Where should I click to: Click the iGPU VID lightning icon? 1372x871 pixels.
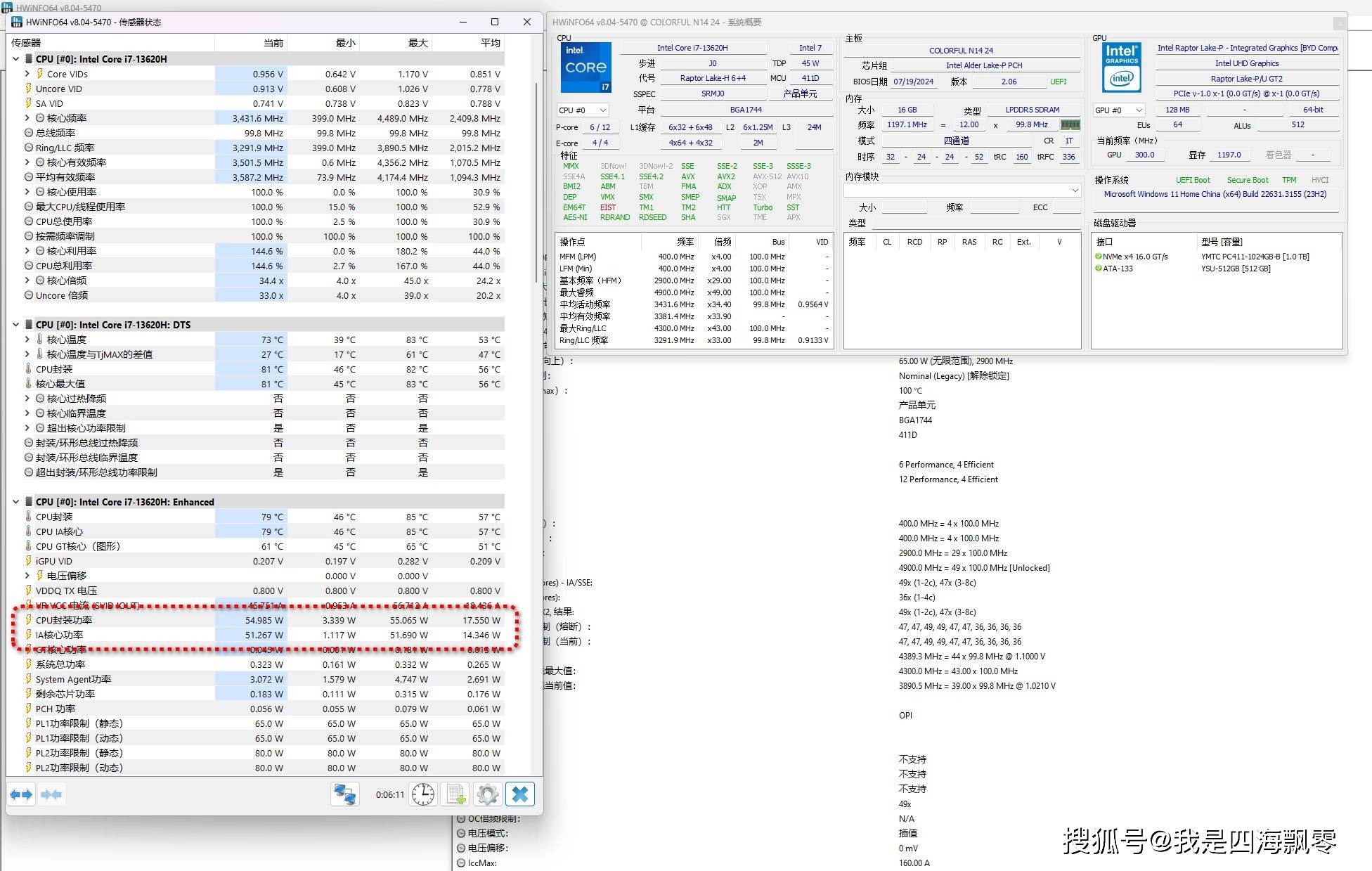point(29,561)
